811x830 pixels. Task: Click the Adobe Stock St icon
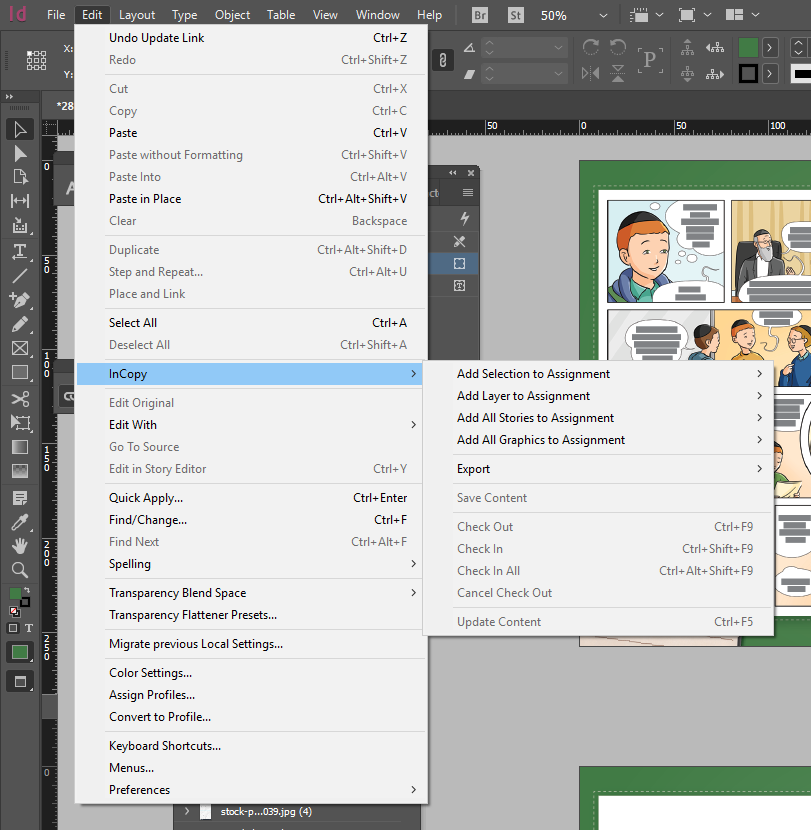516,15
